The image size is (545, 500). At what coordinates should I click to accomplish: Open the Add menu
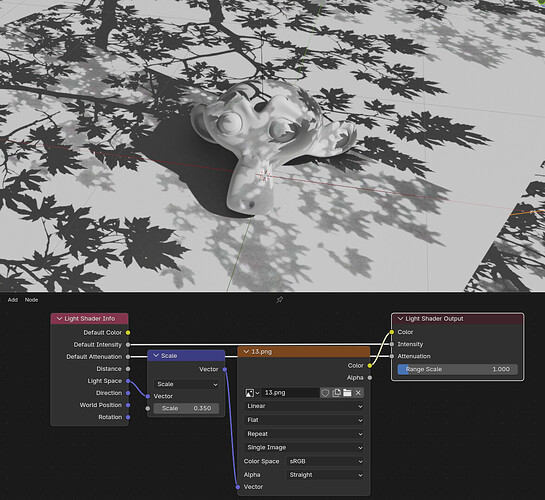(13, 300)
